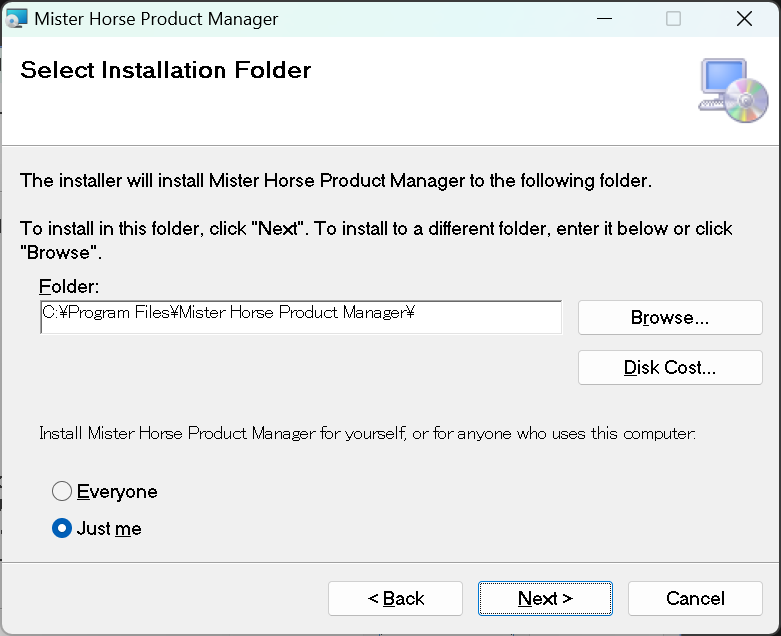The width and height of the screenshot is (781, 636).
Task: Proceed by clicking Next
Action: point(544,598)
